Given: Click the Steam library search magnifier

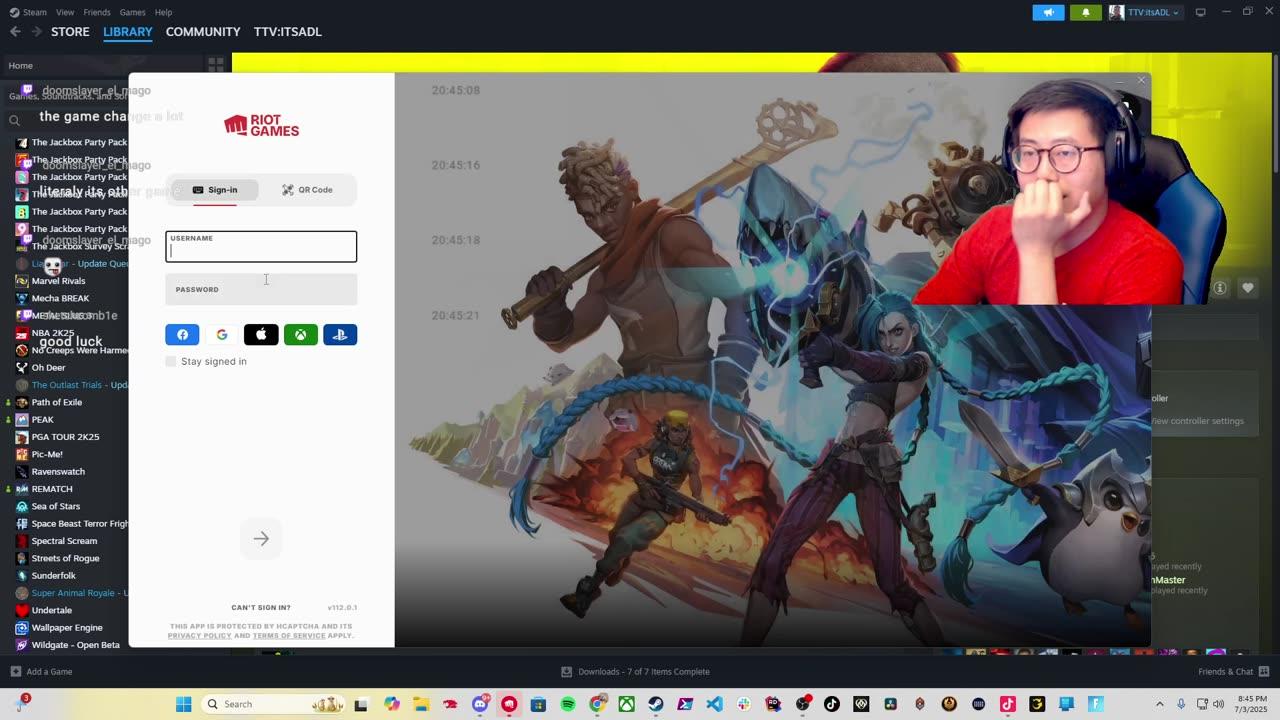Looking at the screenshot, I should pyautogui.click(x=14, y=120).
